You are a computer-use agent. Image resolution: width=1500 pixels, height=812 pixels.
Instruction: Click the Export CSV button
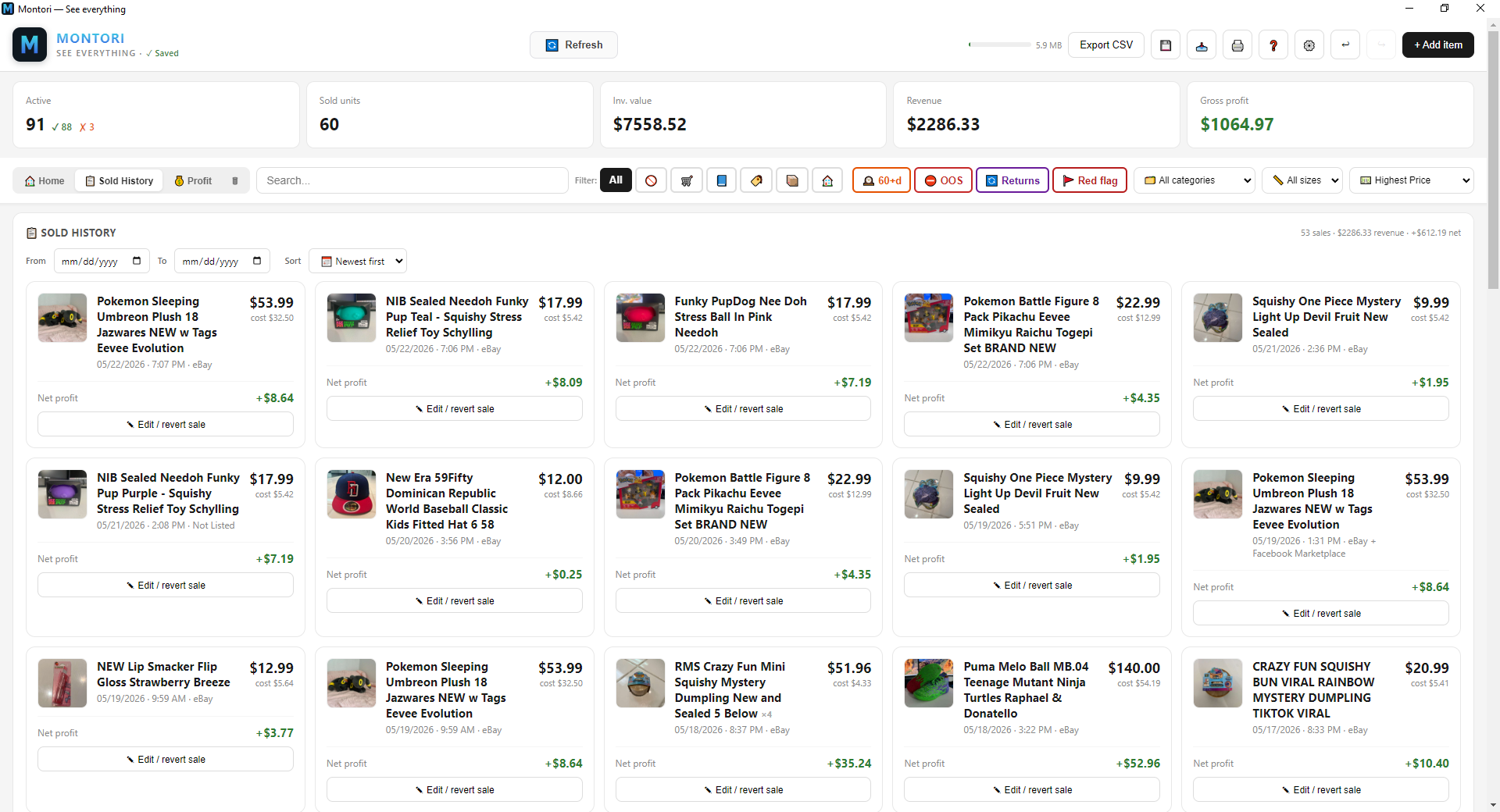click(1106, 45)
